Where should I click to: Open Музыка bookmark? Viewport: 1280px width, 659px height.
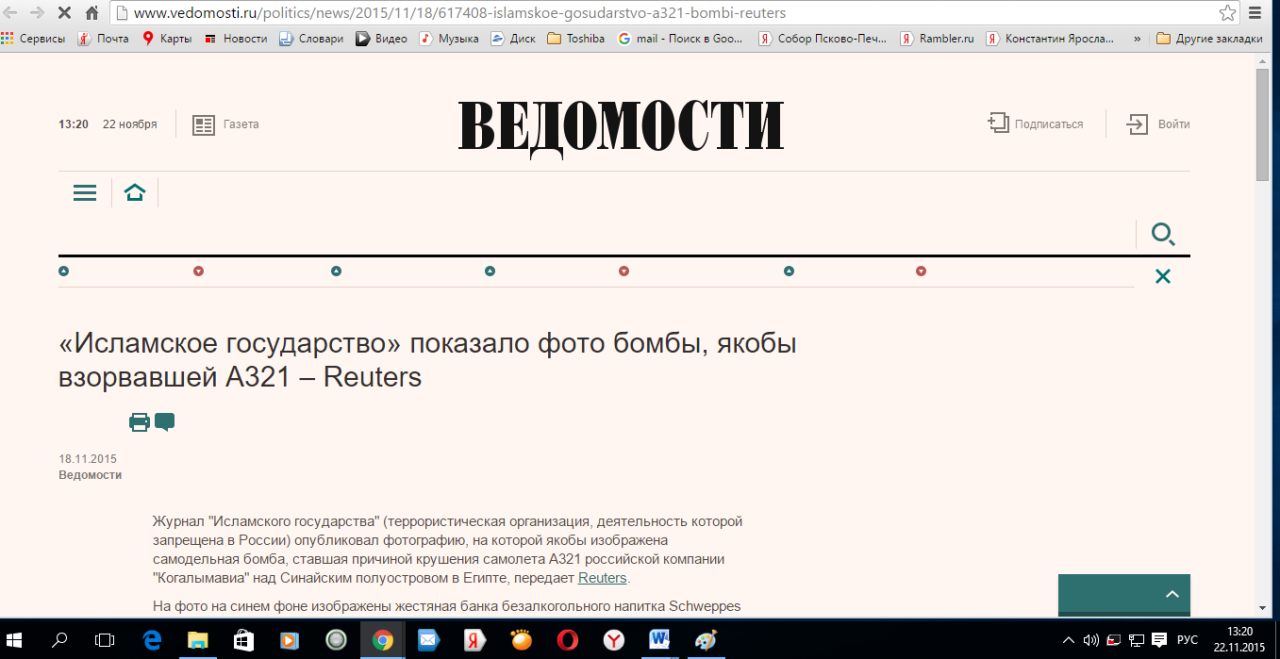click(x=449, y=38)
